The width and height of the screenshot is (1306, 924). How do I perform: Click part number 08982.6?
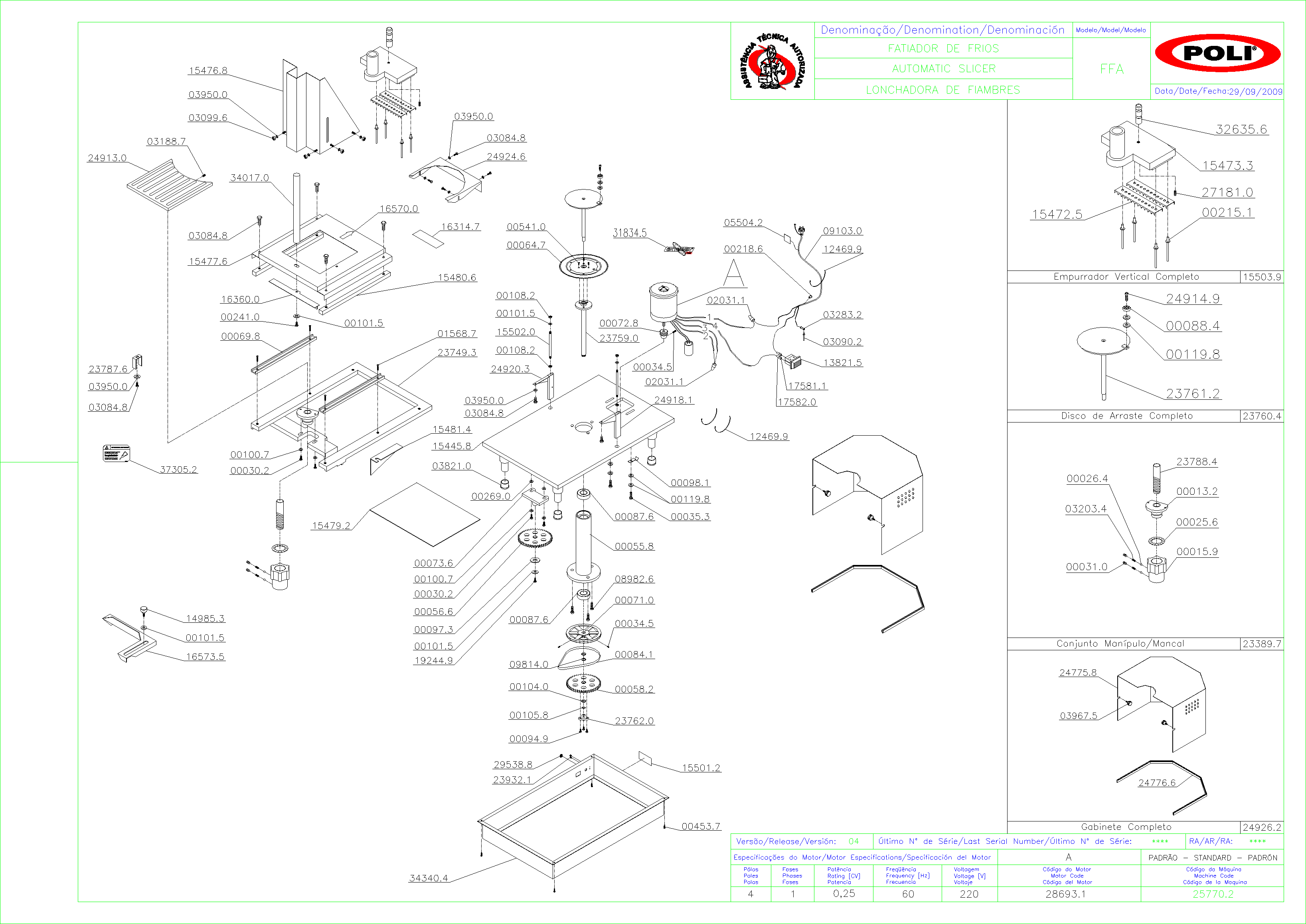[634, 578]
